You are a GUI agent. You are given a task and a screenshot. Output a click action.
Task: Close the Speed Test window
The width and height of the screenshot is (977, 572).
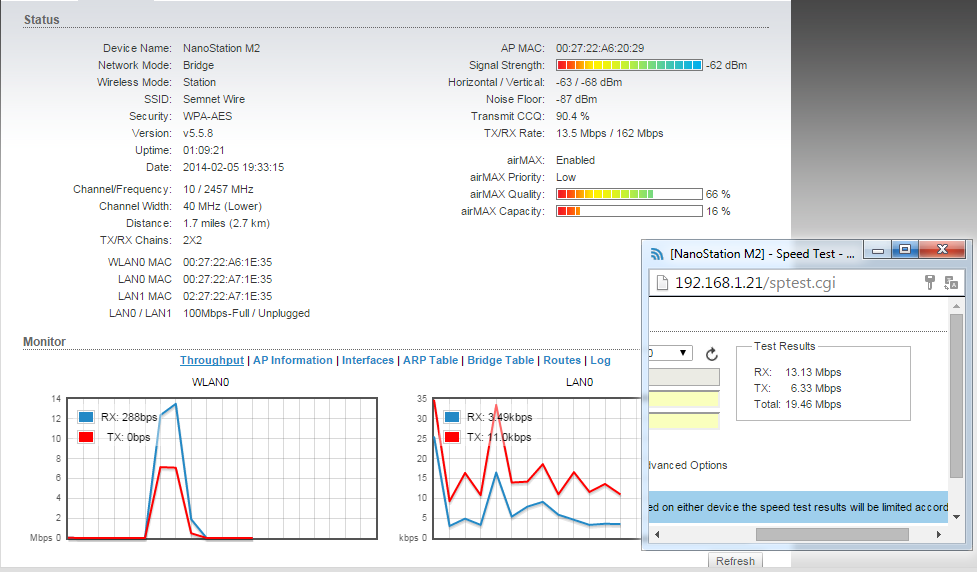click(942, 250)
